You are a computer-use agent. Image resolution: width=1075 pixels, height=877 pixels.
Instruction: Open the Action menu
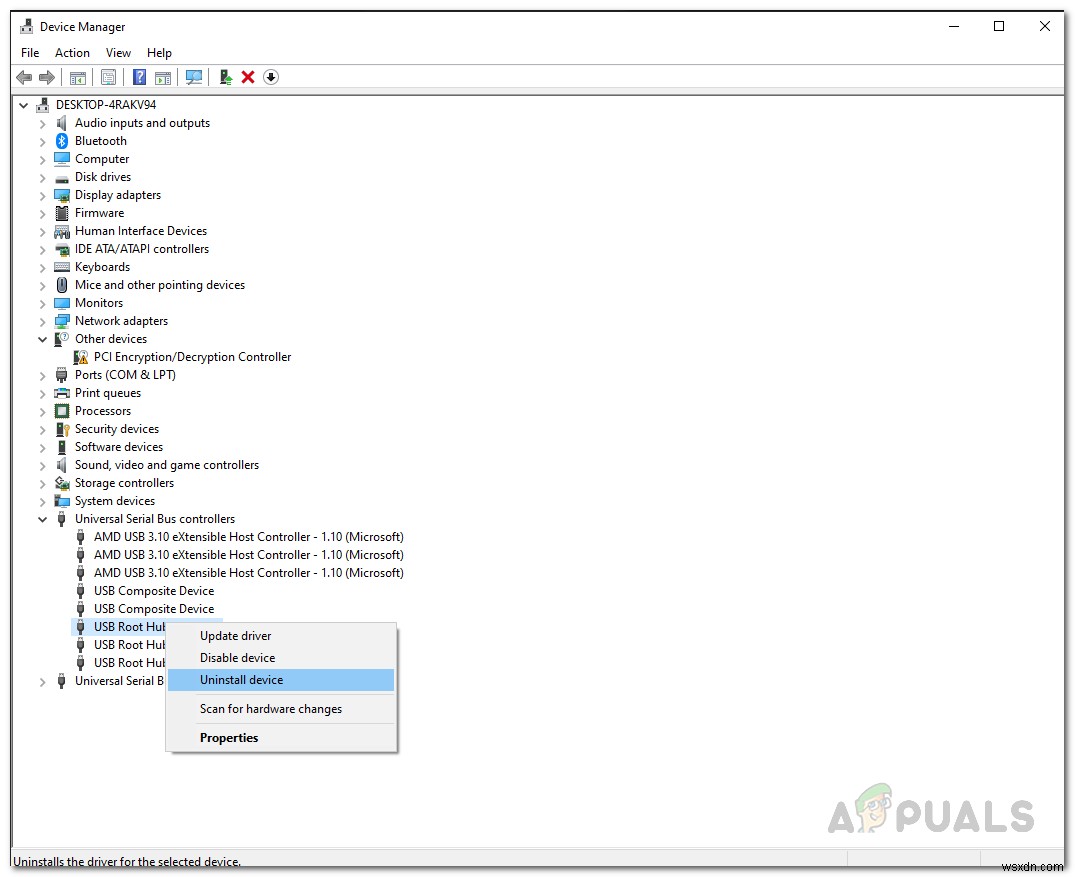[x=72, y=52]
